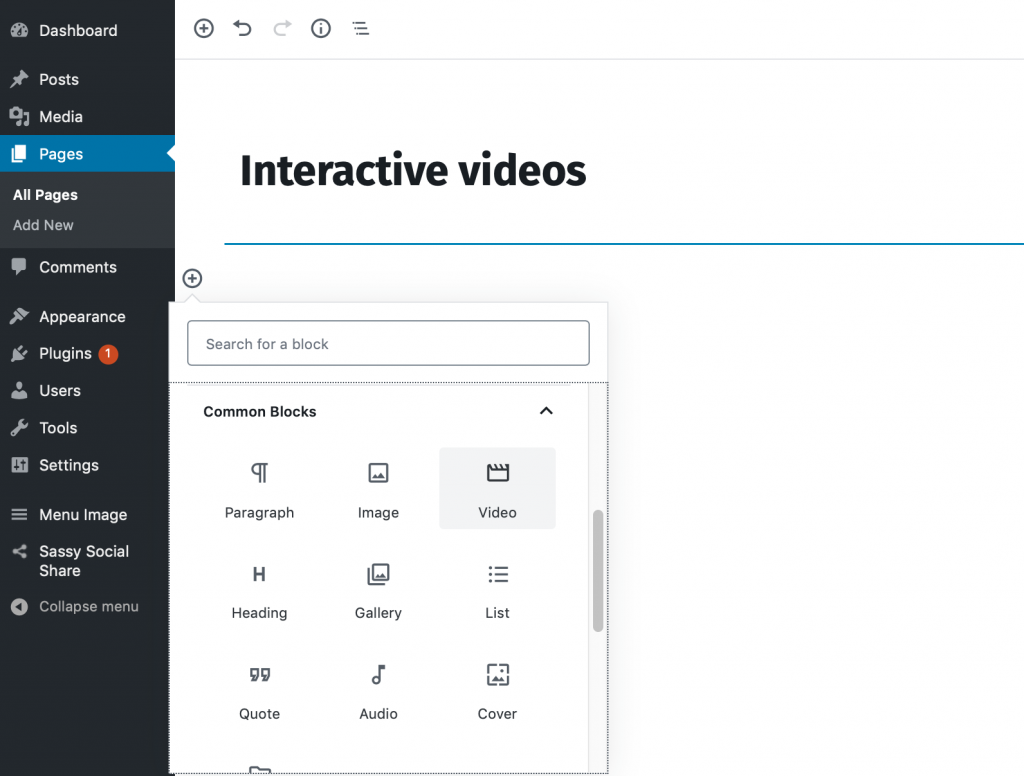This screenshot has height=776, width=1024.
Task: Click the block inserter scrollbar thumb
Action: 598,571
